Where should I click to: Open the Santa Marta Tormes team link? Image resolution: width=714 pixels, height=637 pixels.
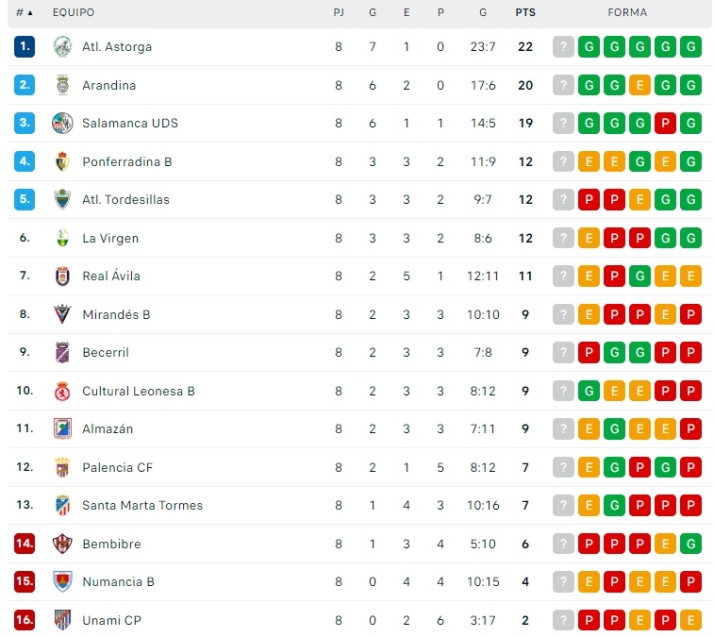tap(142, 505)
